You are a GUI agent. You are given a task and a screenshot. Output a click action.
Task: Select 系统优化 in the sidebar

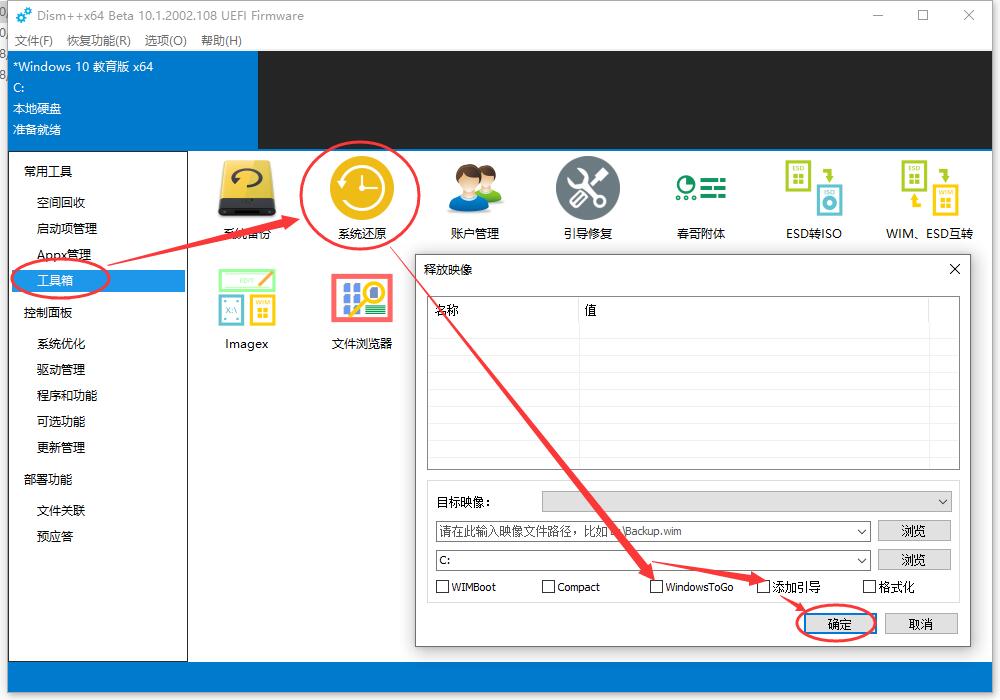(61, 344)
